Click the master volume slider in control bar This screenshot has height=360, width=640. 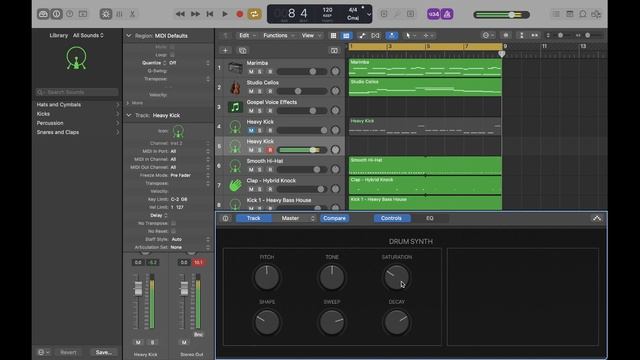(502, 15)
